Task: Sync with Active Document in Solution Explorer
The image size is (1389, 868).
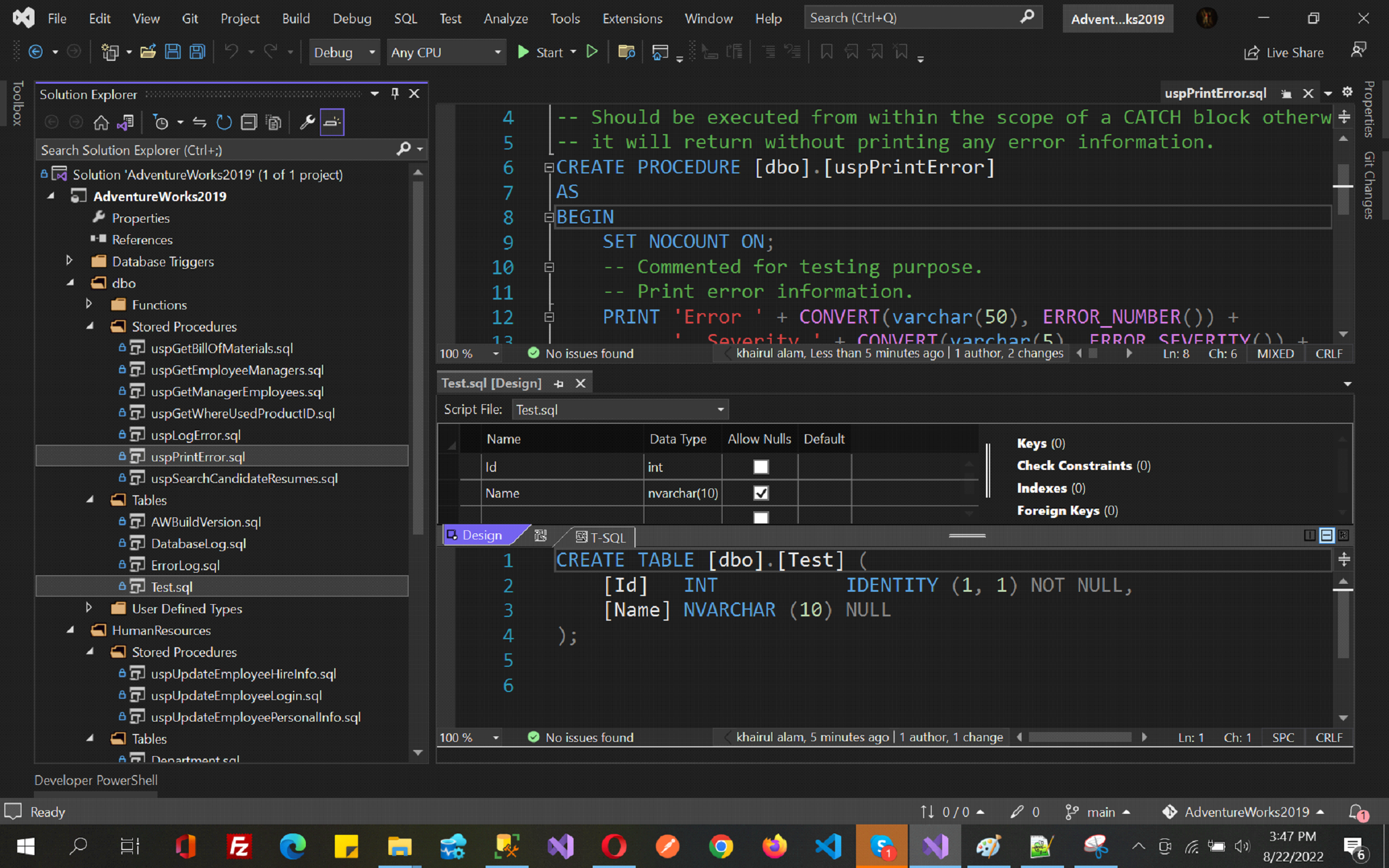Action: pos(200,122)
